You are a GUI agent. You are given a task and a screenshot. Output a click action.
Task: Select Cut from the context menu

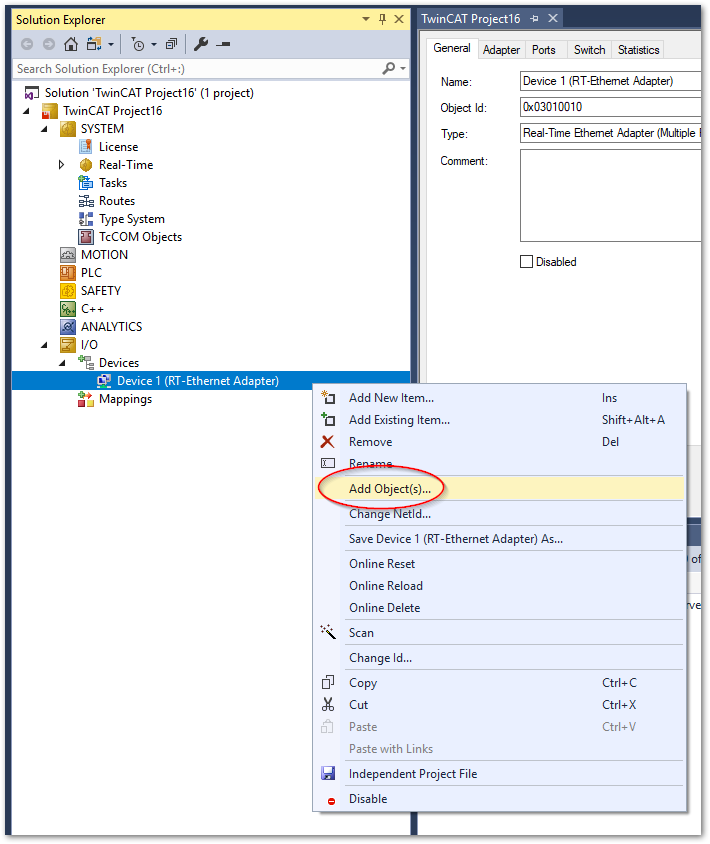(500, 705)
